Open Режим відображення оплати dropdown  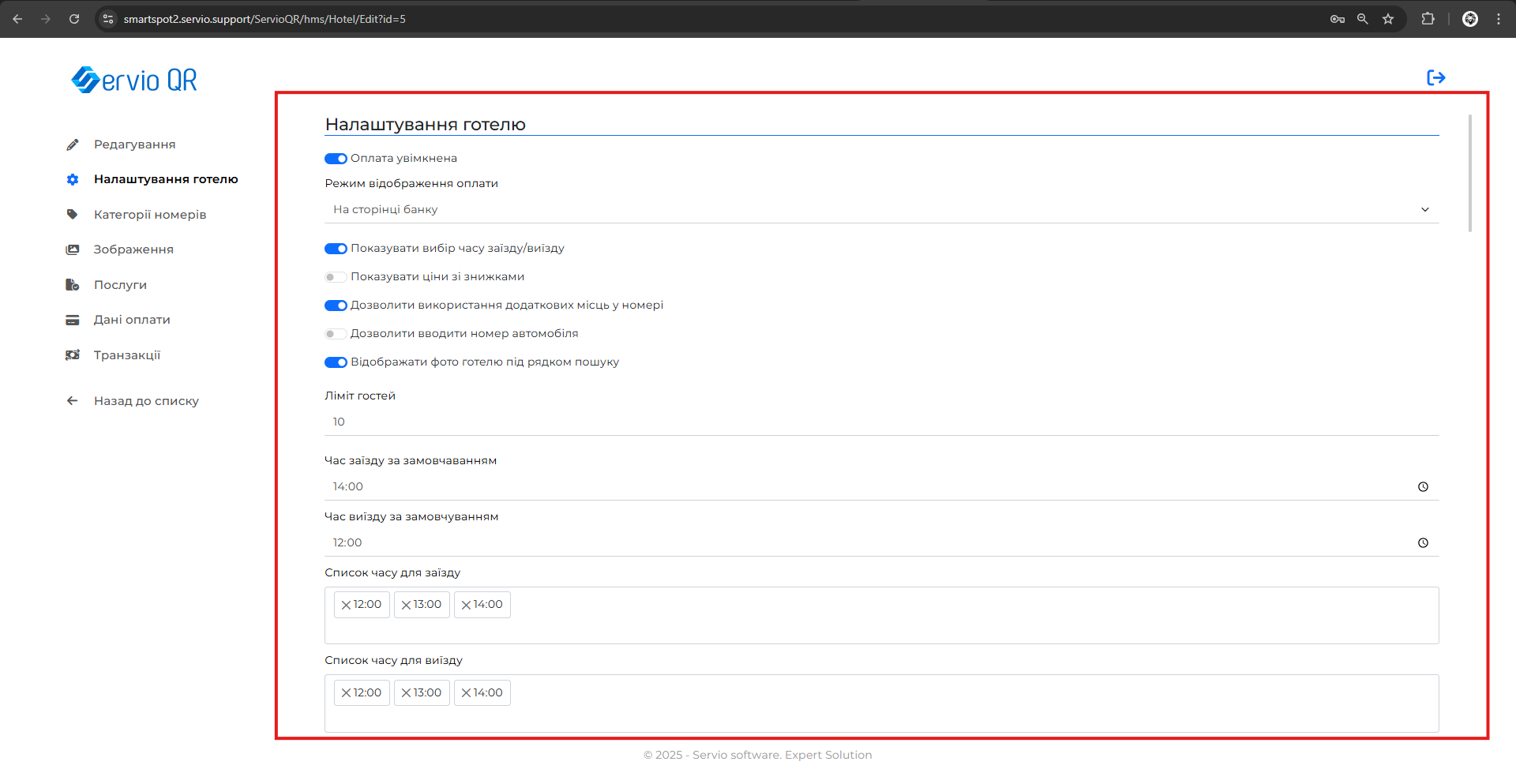(881, 210)
